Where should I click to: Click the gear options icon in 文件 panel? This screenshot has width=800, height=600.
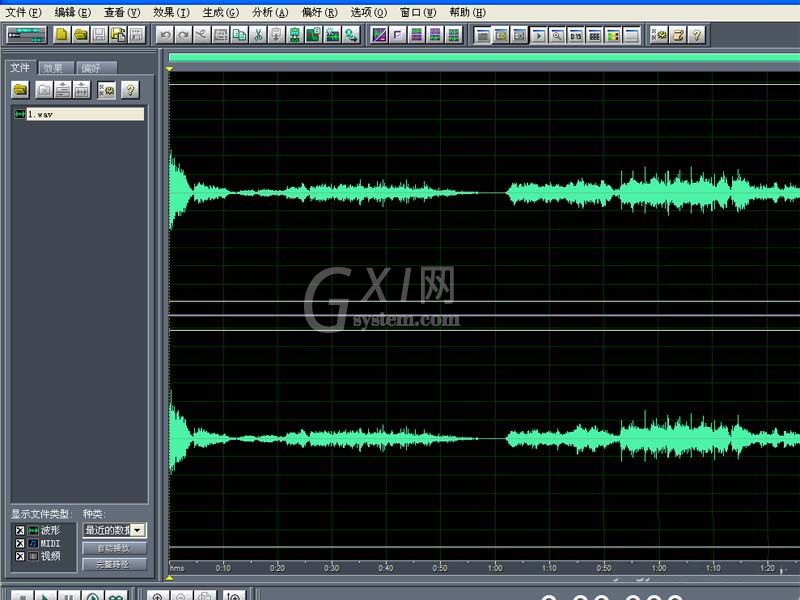pos(107,90)
